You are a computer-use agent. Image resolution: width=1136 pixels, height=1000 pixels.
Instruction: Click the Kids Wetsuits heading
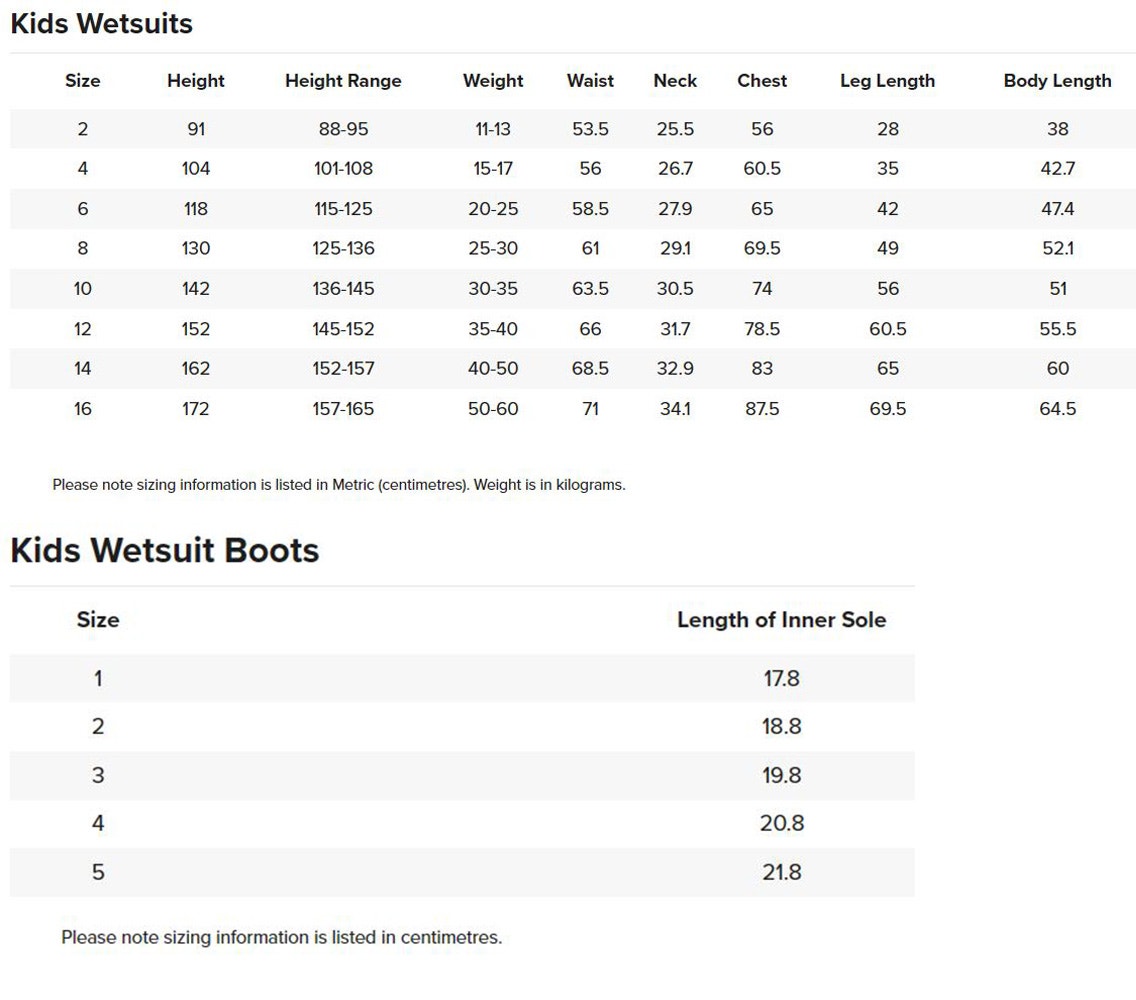[101, 24]
